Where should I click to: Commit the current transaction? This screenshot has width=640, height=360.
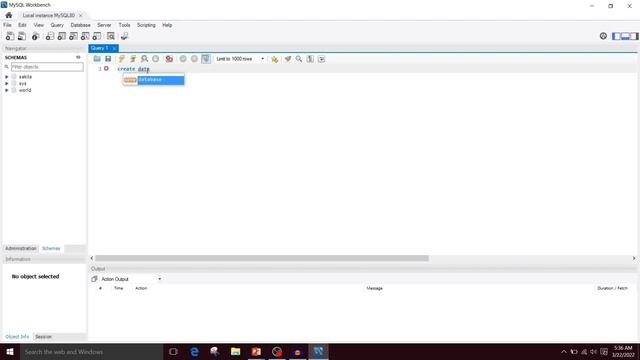(183, 59)
